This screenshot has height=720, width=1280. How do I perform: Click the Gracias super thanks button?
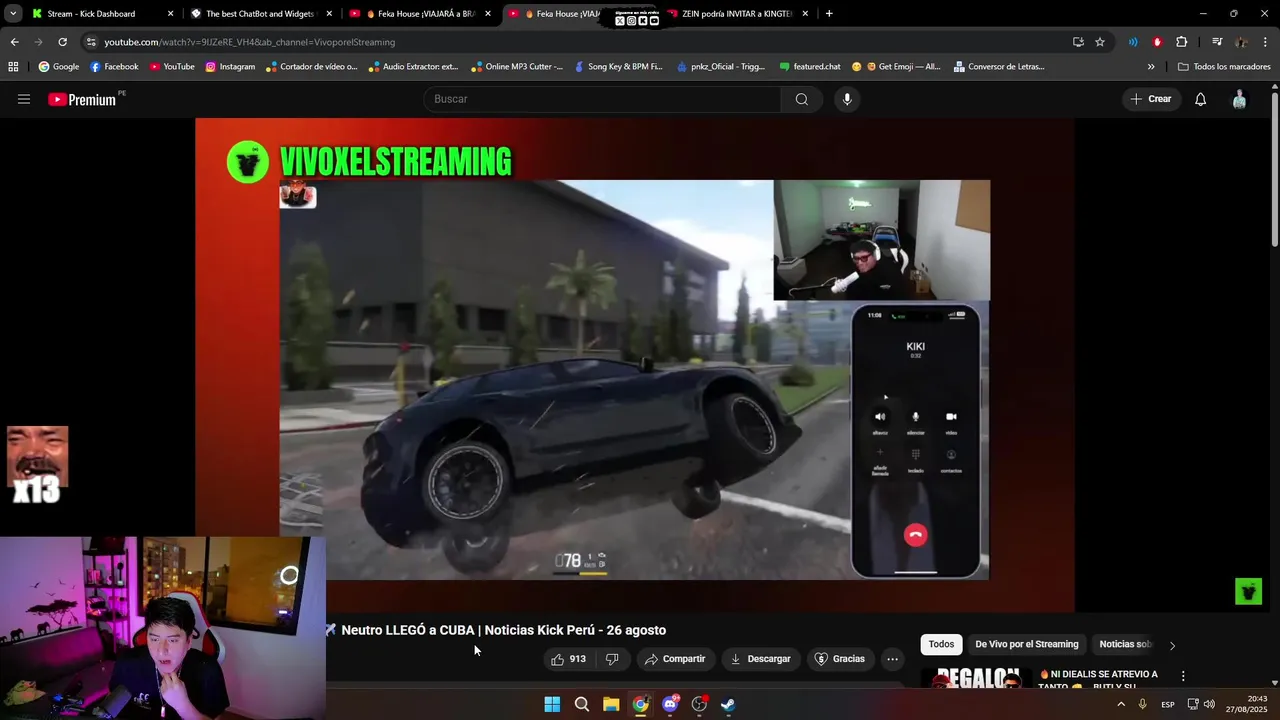(840, 659)
